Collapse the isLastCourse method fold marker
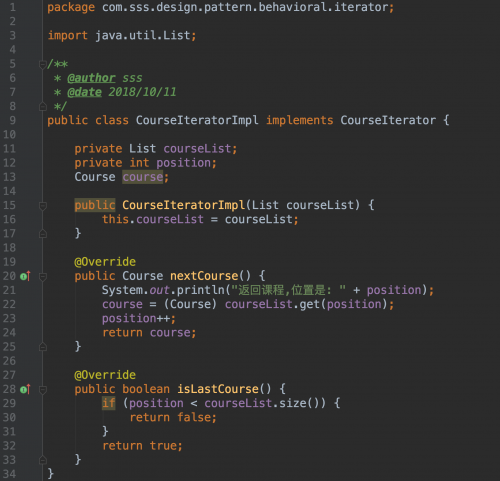This screenshot has height=481, width=500. tap(43, 389)
